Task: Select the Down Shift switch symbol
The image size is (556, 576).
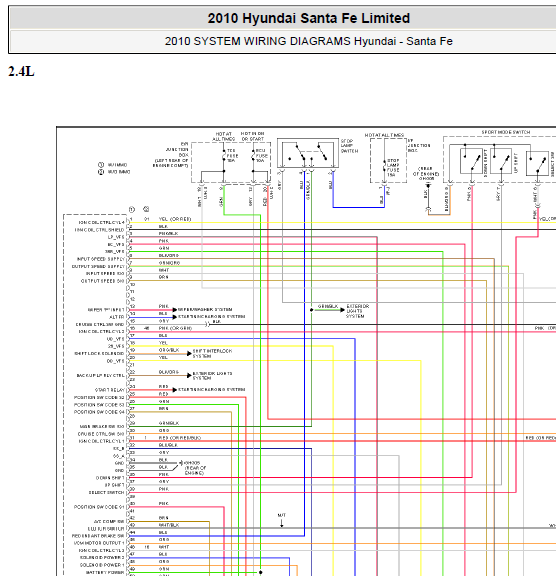Action: 471,161
